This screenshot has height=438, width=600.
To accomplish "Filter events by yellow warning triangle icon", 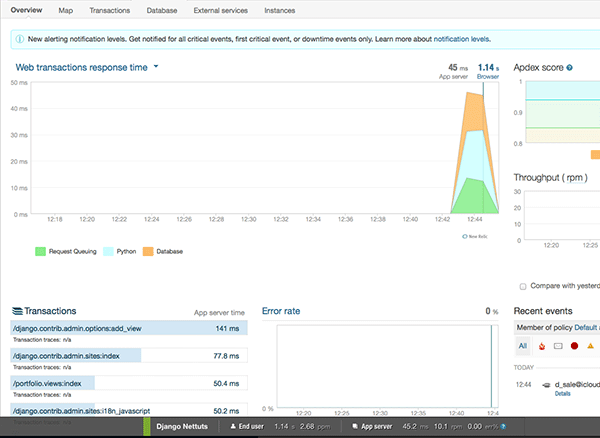I will [x=590, y=346].
